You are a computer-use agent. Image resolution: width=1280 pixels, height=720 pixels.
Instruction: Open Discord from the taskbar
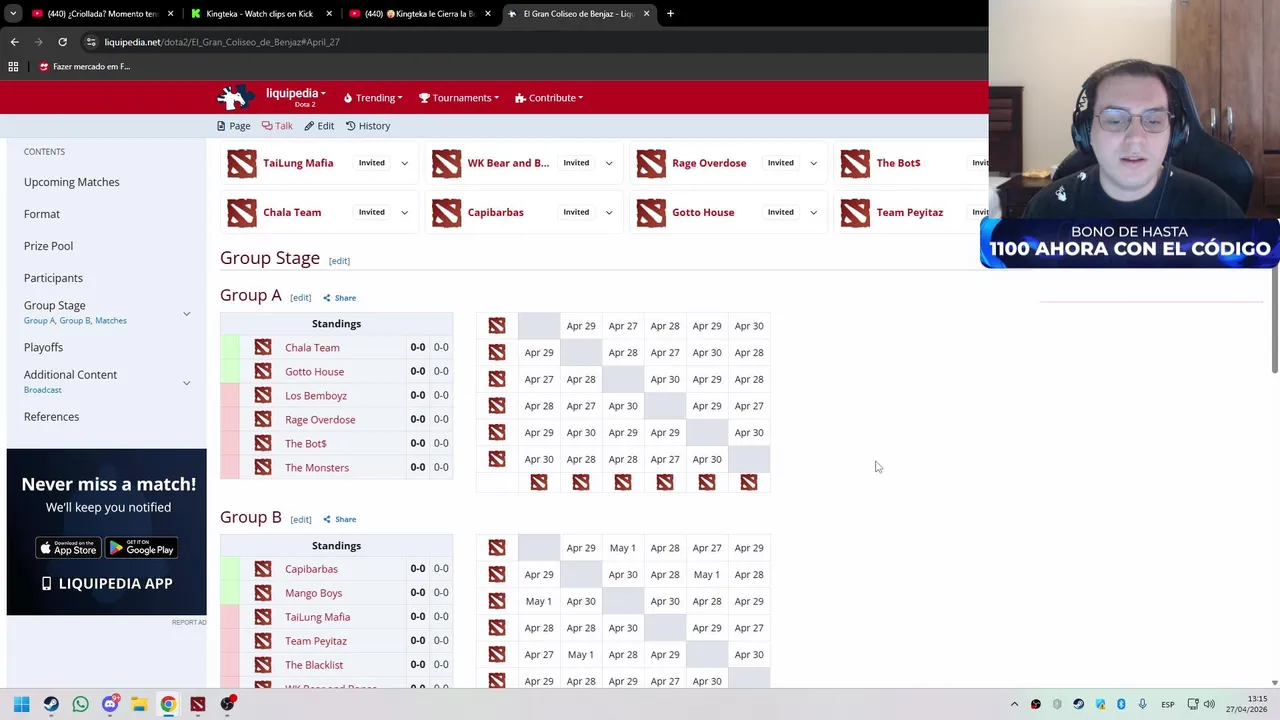click(x=110, y=704)
